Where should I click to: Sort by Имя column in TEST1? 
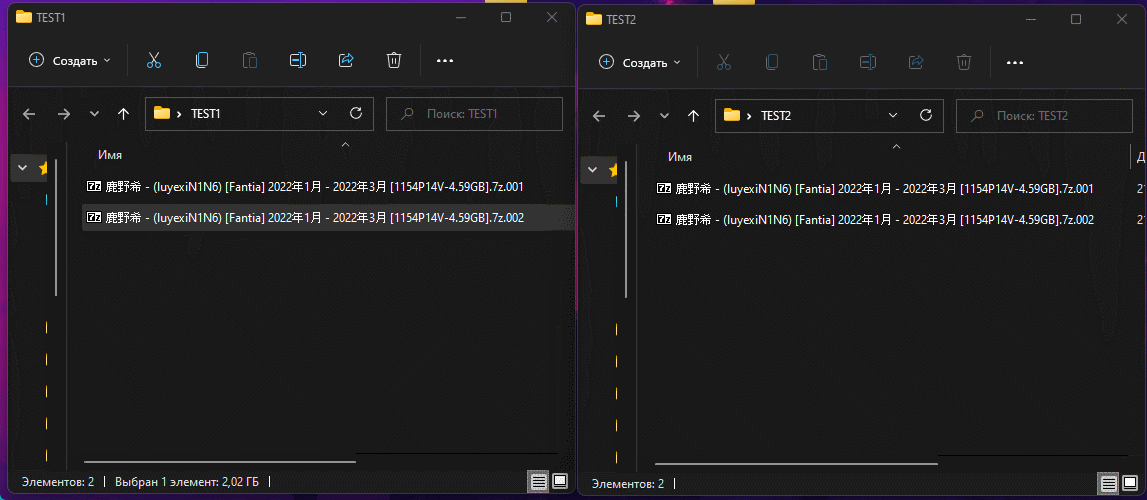110,155
